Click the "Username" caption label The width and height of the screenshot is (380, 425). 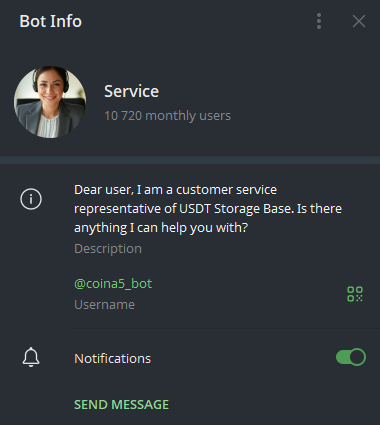pyautogui.click(x=104, y=305)
